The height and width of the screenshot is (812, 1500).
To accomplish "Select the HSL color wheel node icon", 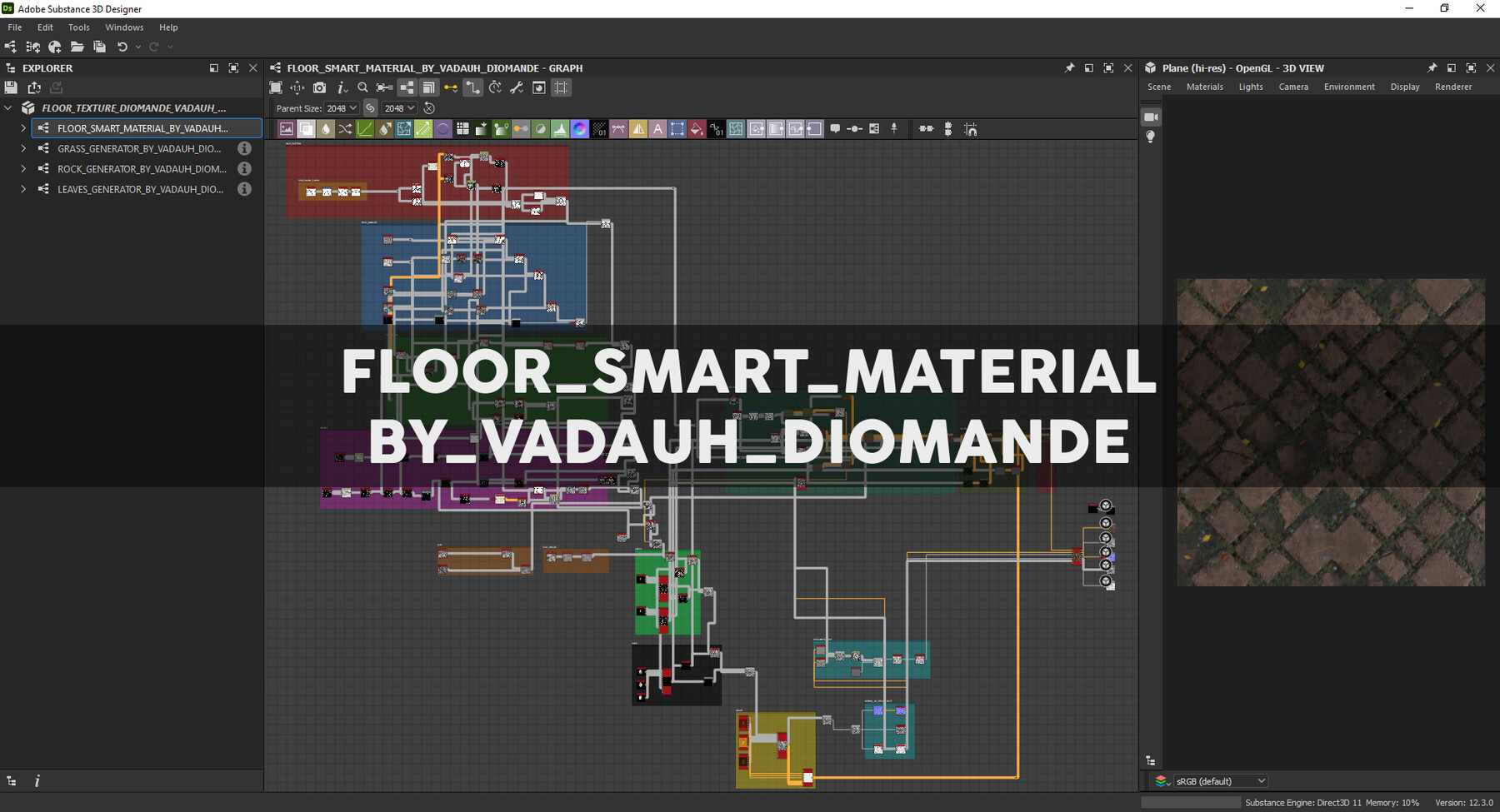I will (581, 128).
